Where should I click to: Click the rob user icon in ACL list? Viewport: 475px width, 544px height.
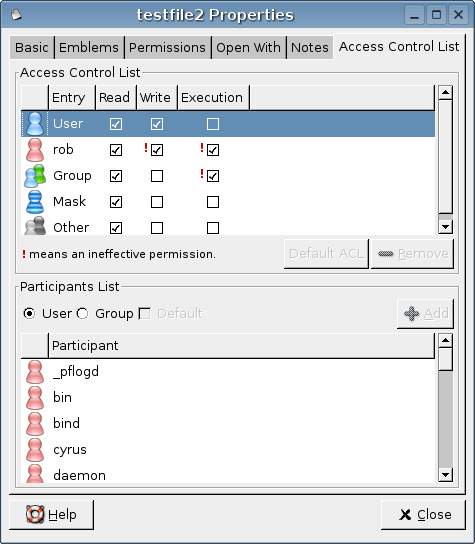click(35, 150)
